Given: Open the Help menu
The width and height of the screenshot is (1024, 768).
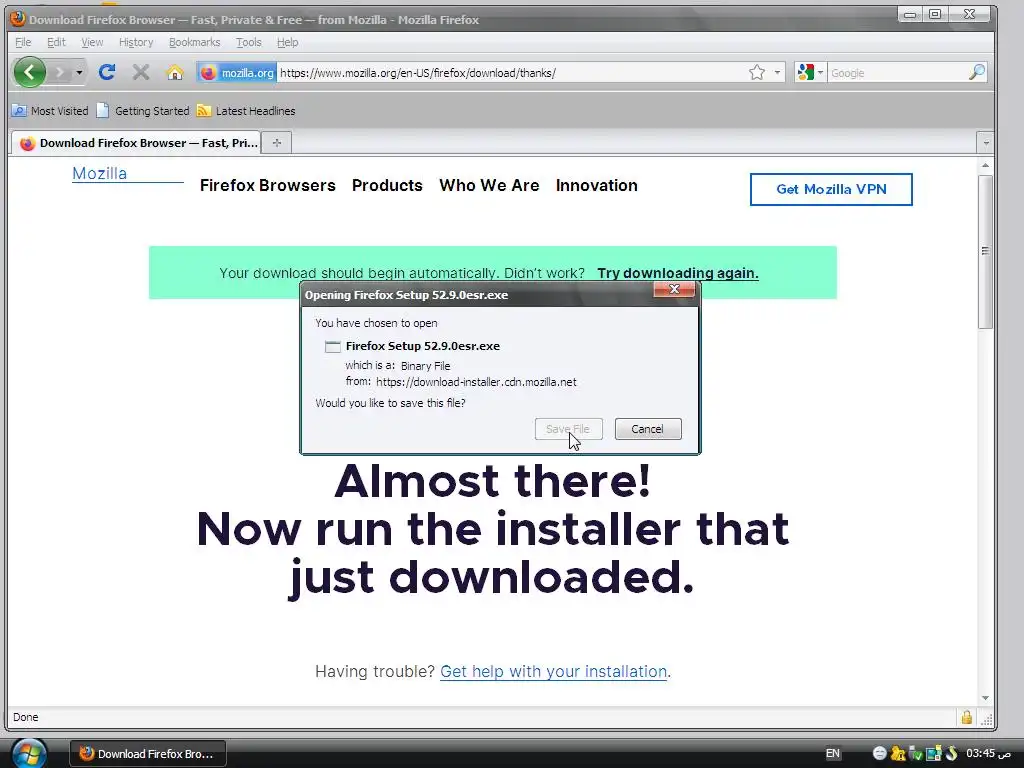Looking at the screenshot, I should (287, 42).
